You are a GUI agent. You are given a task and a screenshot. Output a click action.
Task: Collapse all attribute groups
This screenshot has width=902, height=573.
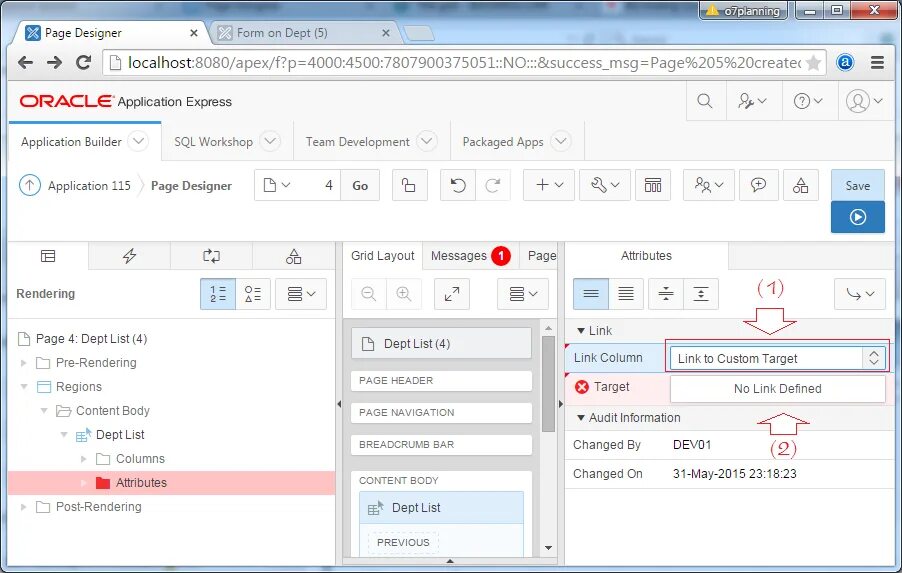pos(666,294)
